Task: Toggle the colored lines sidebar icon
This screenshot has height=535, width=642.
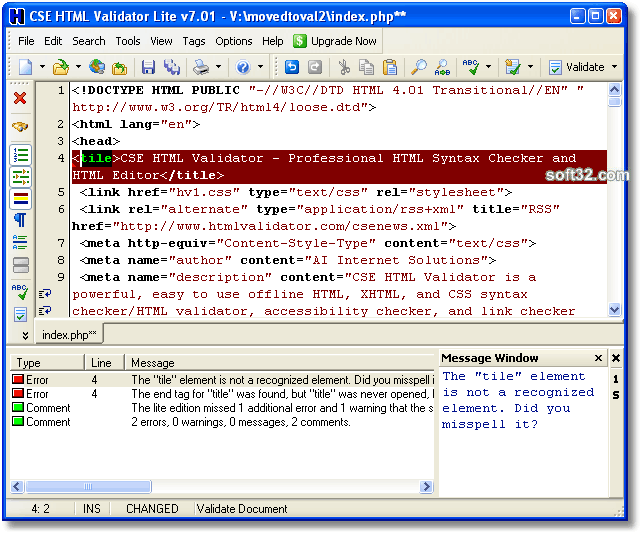Action: 20,199
